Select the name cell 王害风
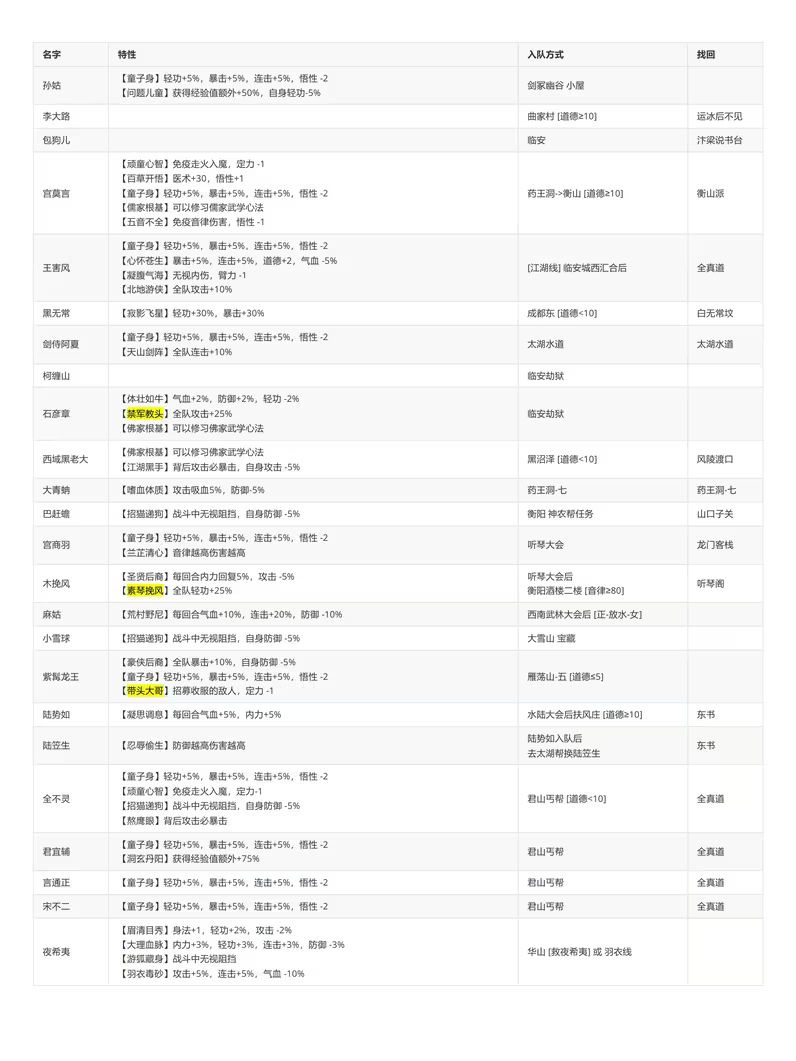This screenshot has height=1061, width=796. click(x=56, y=268)
